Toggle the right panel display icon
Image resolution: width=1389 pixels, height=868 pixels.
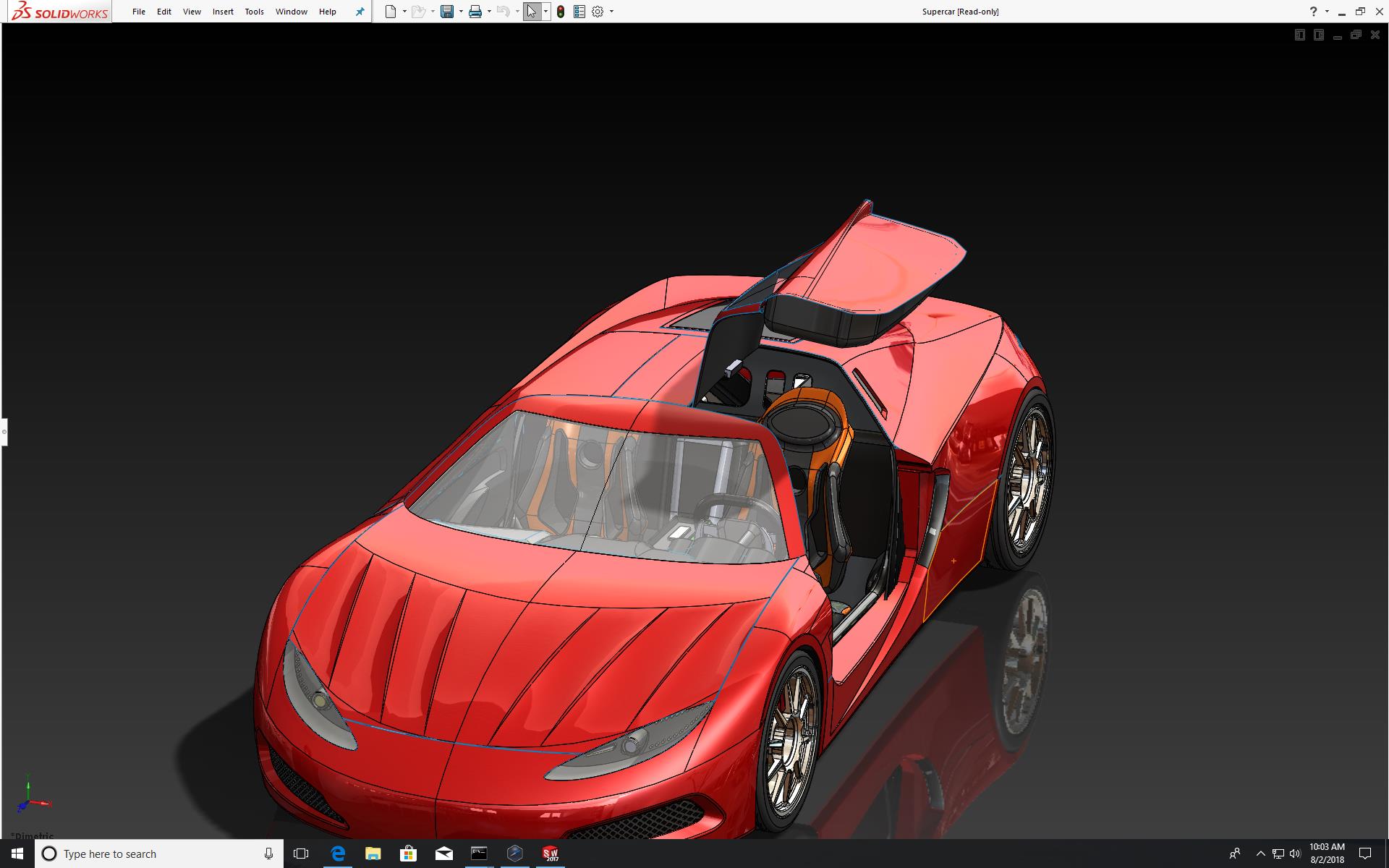pyautogui.click(x=1318, y=35)
